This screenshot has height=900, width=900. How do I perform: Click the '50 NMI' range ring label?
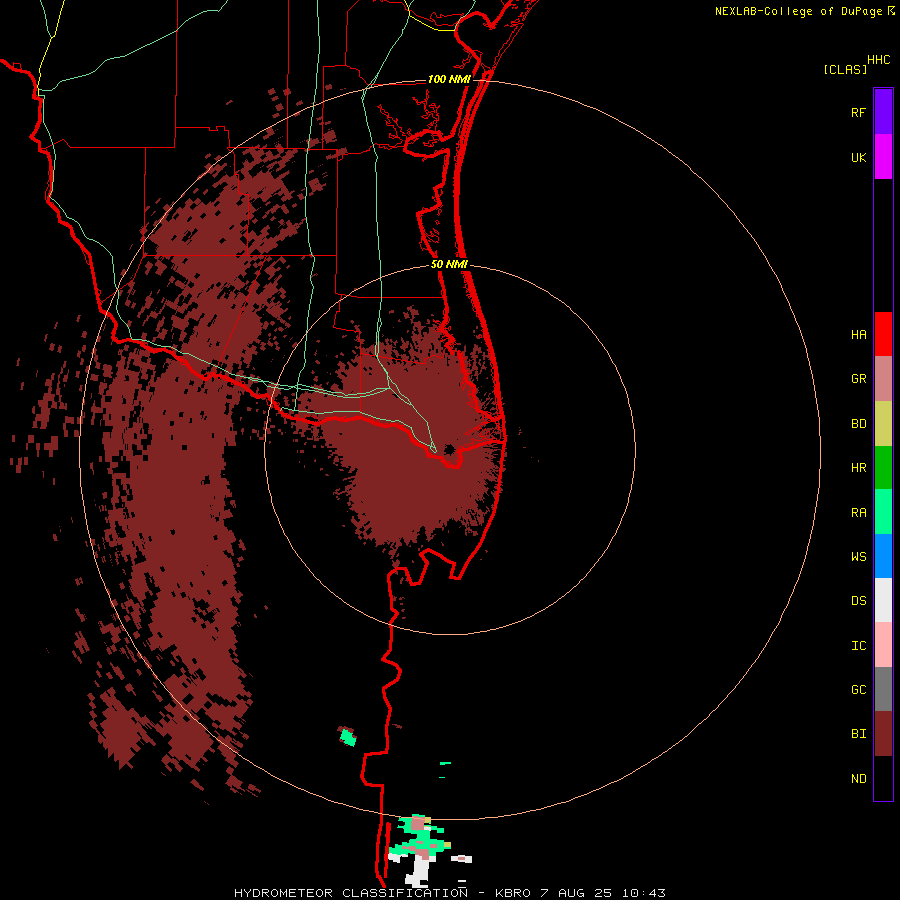pyautogui.click(x=449, y=264)
